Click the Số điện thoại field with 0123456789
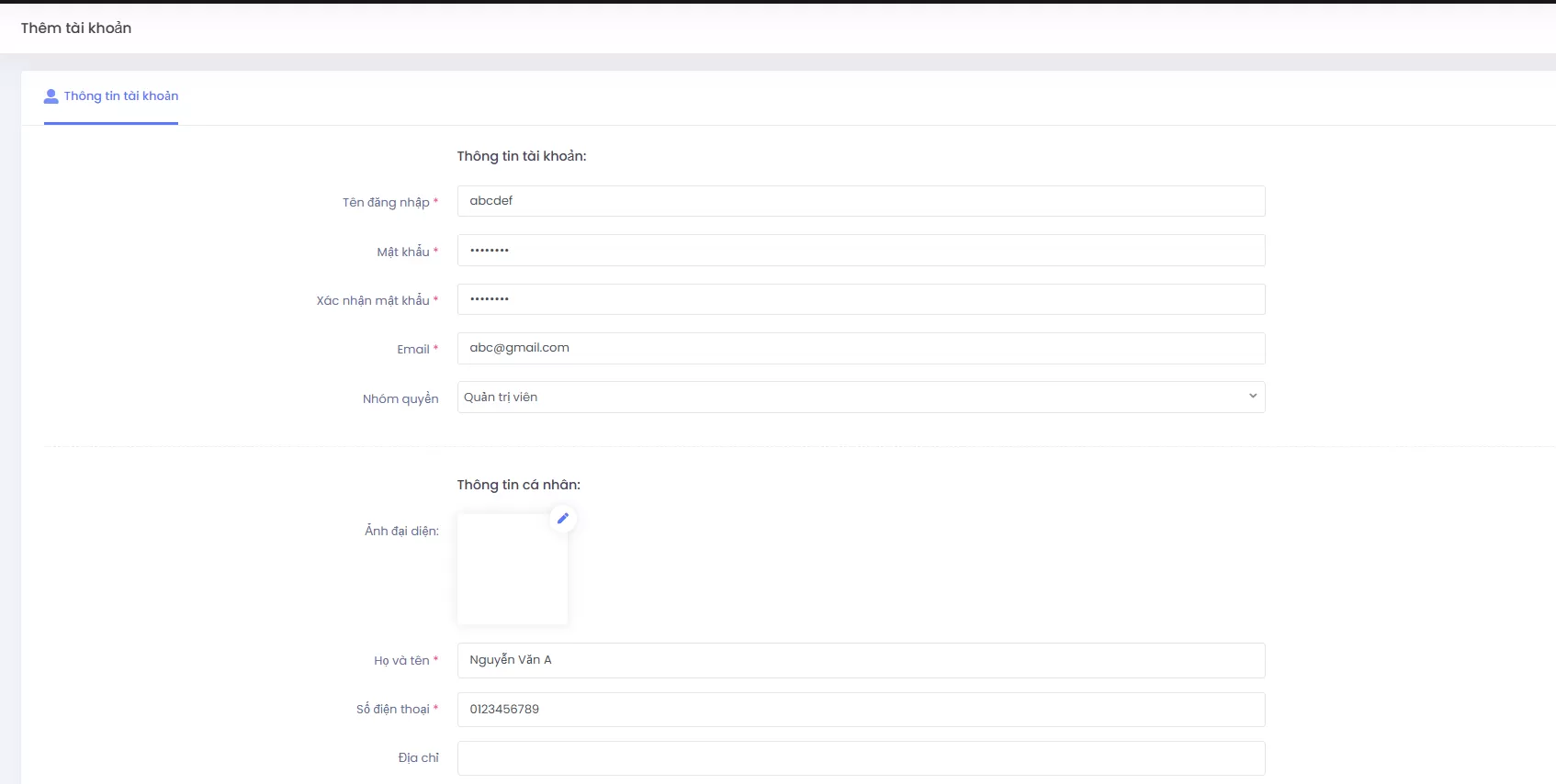This screenshot has width=1556, height=784. [x=861, y=710]
